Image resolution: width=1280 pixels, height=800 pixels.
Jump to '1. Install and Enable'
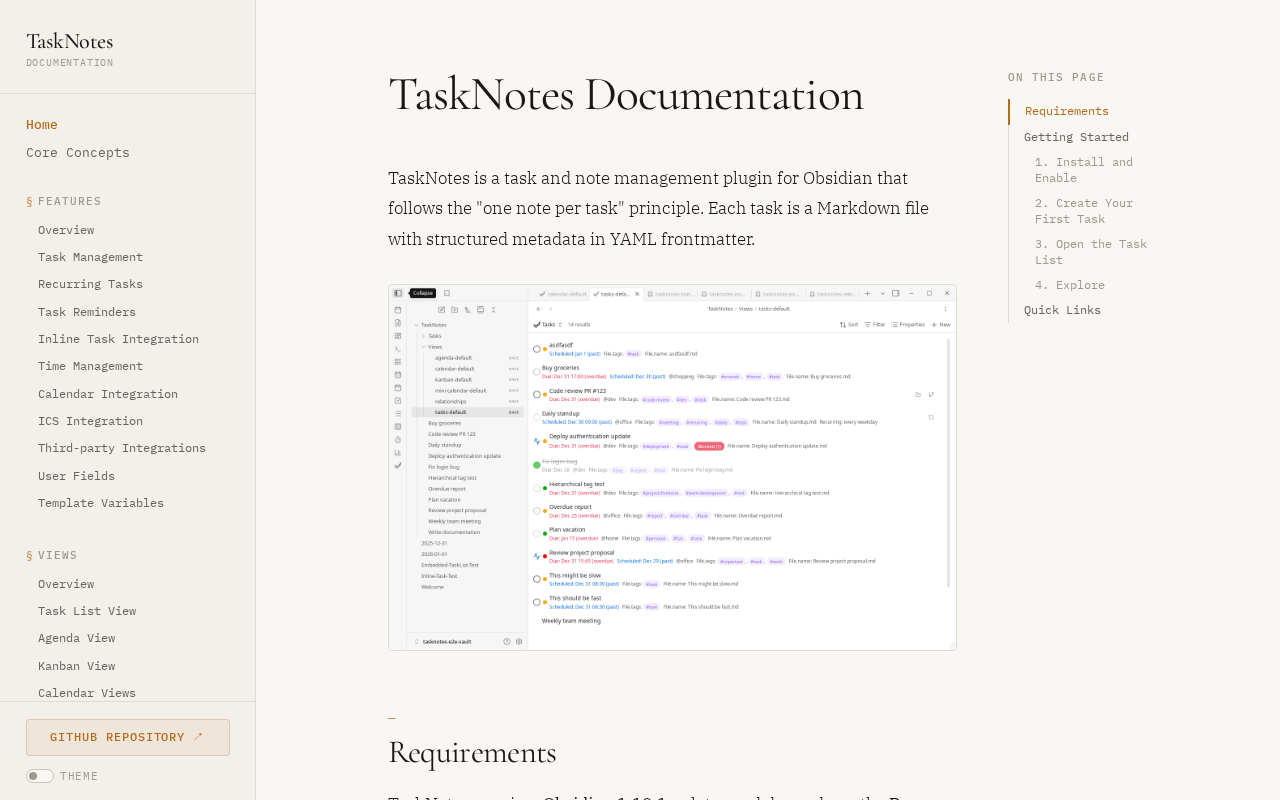1084,170
